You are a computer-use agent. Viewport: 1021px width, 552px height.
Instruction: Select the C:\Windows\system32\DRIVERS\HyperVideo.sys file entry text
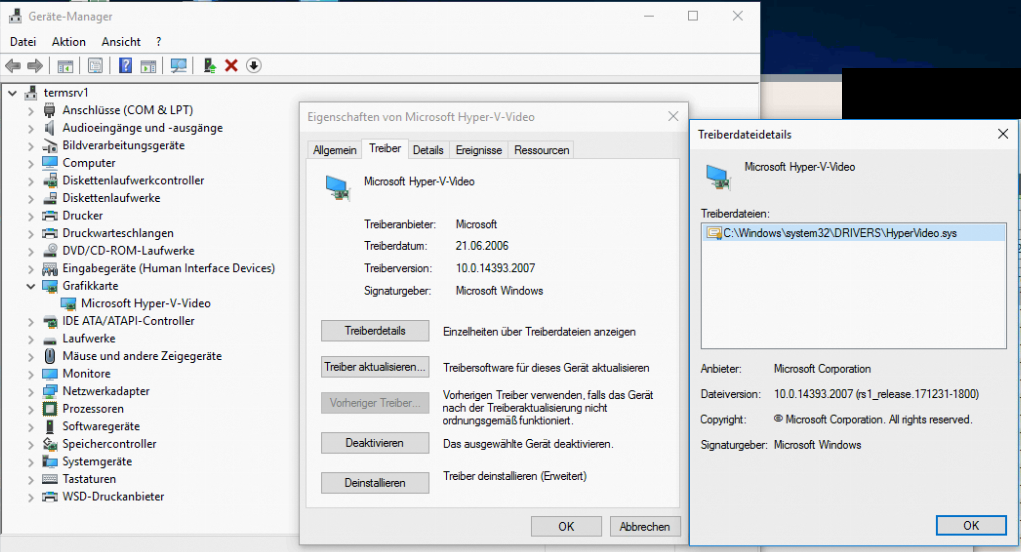pos(840,233)
